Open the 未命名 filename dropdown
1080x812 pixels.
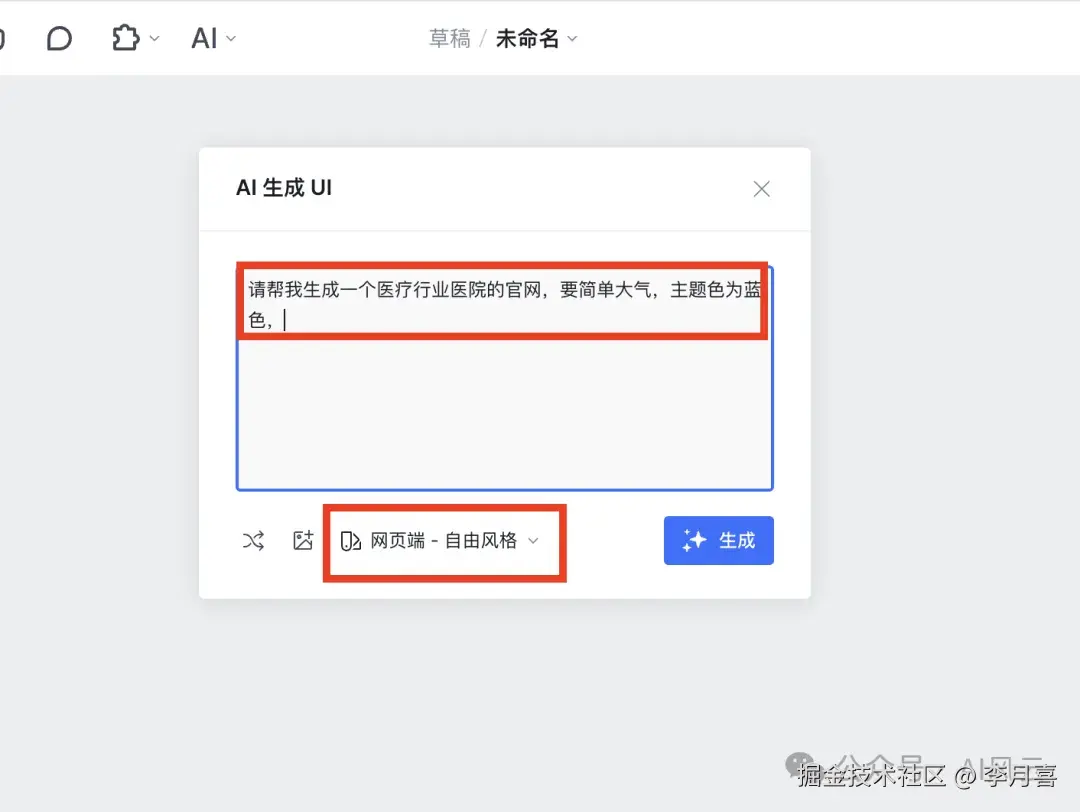tap(572, 38)
